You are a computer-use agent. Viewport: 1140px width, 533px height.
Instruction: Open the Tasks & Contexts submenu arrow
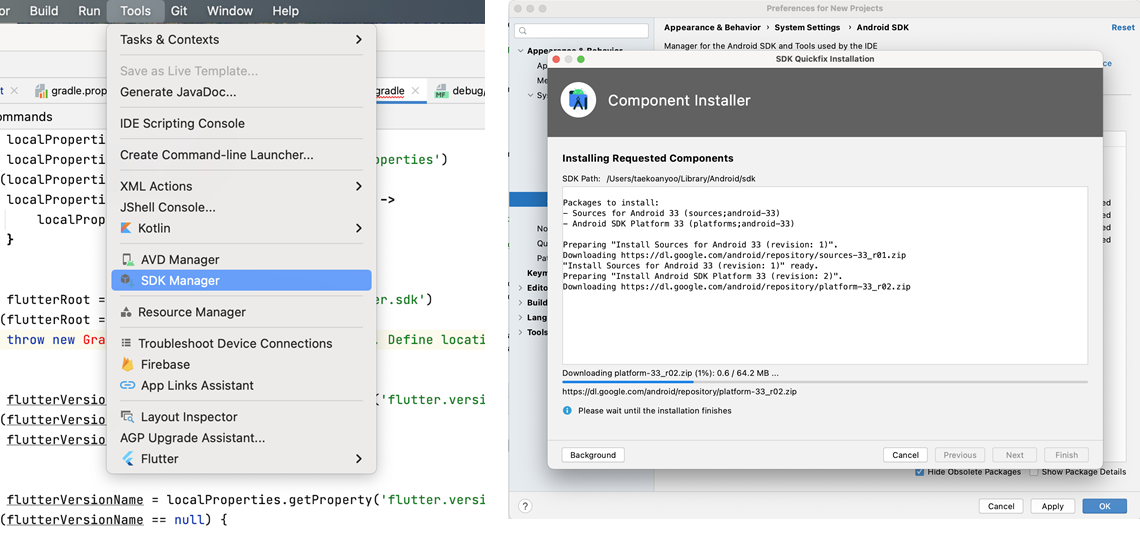358,39
